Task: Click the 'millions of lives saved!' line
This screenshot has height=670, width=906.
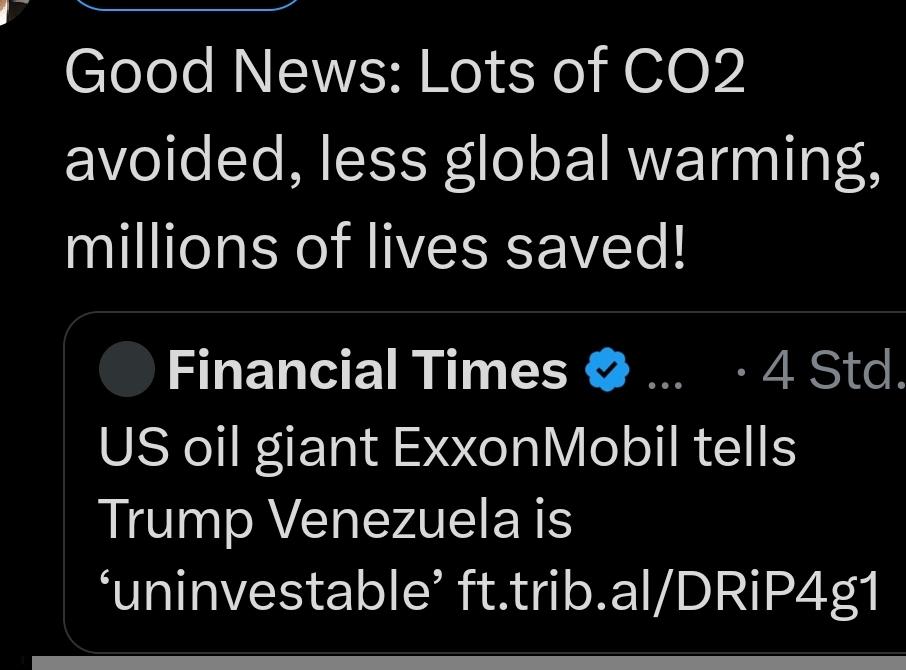Action: [376, 246]
